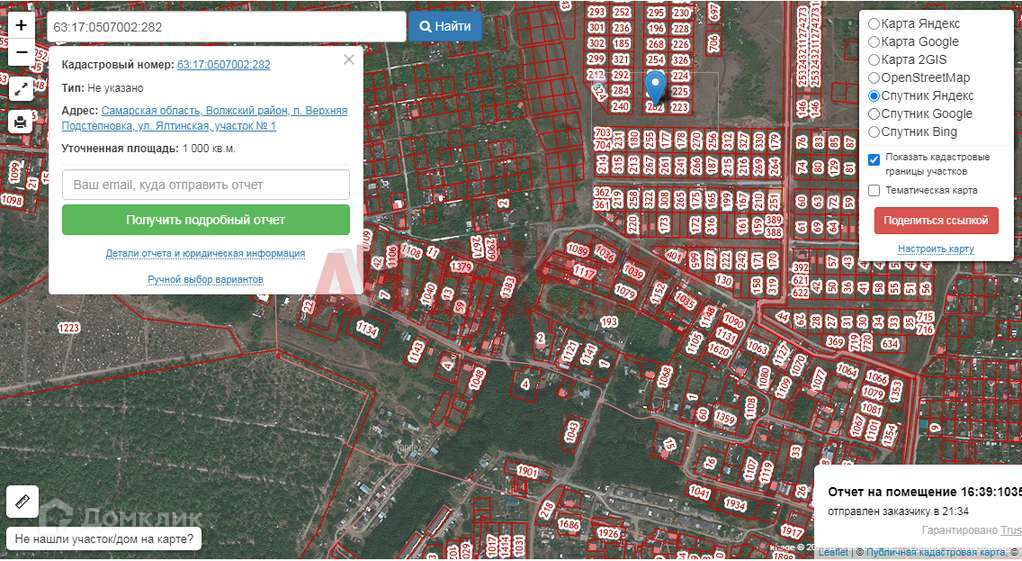Select Спутник Яндекс radio option
The height and width of the screenshot is (561, 1022).
[x=874, y=96]
